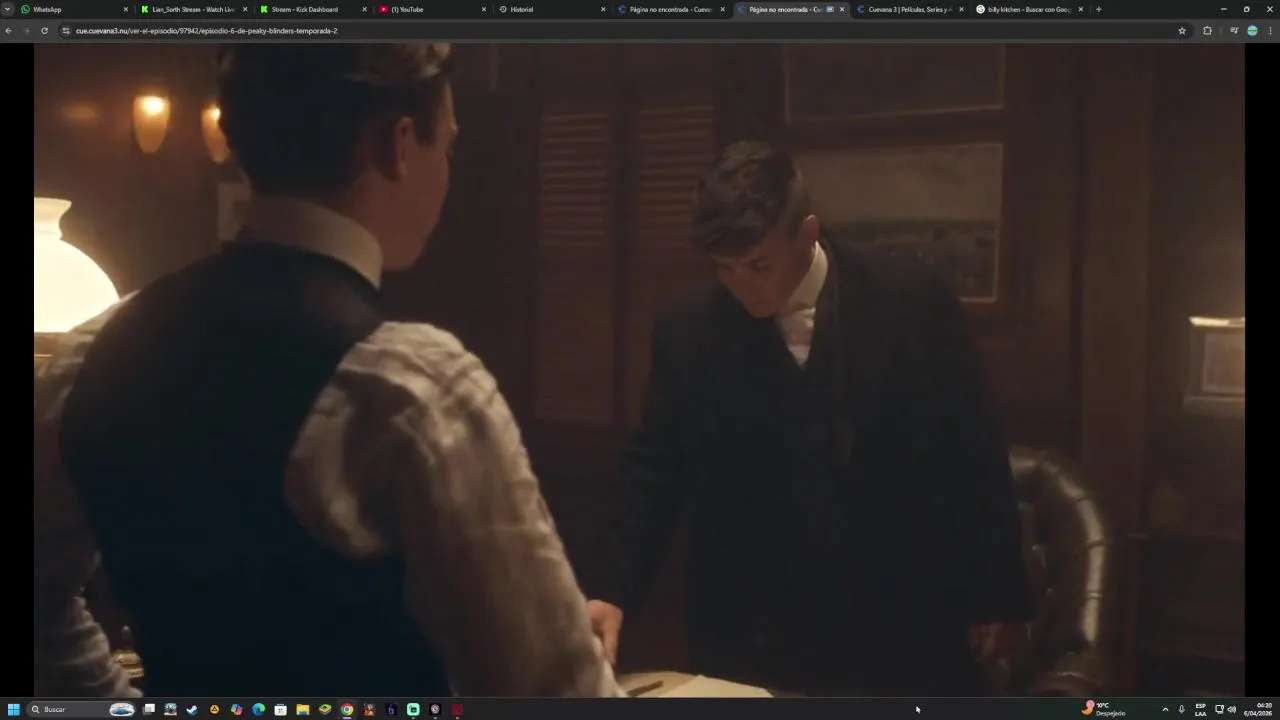Open the network settings tray icon

point(1219,709)
